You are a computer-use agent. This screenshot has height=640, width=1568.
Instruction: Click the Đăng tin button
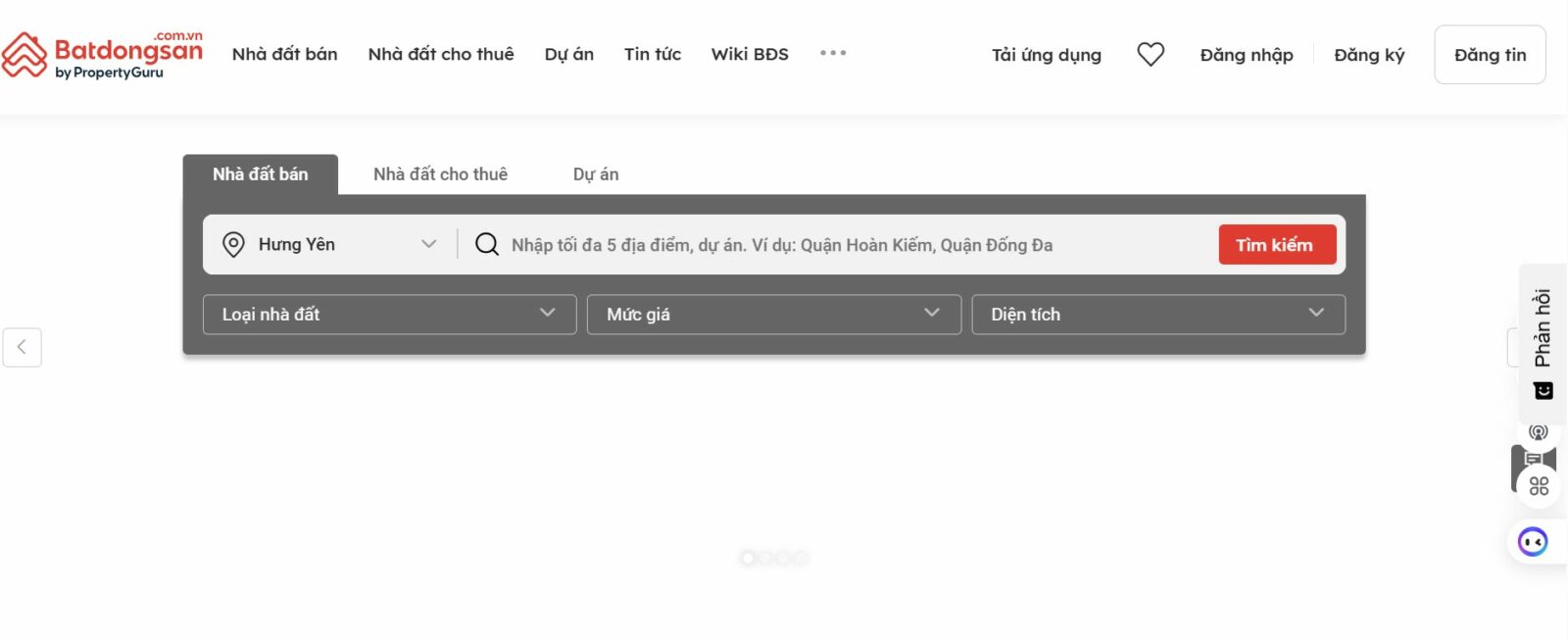pyautogui.click(x=1490, y=55)
